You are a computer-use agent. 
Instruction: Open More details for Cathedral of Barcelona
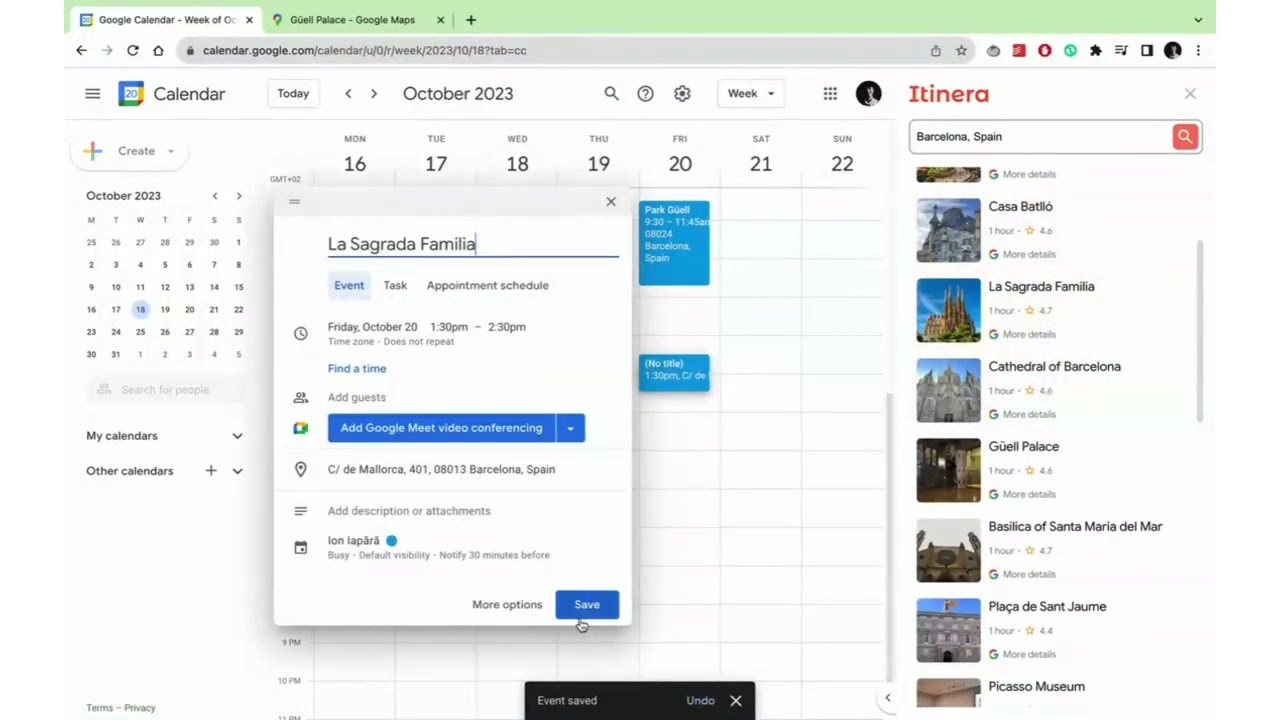click(x=1029, y=414)
